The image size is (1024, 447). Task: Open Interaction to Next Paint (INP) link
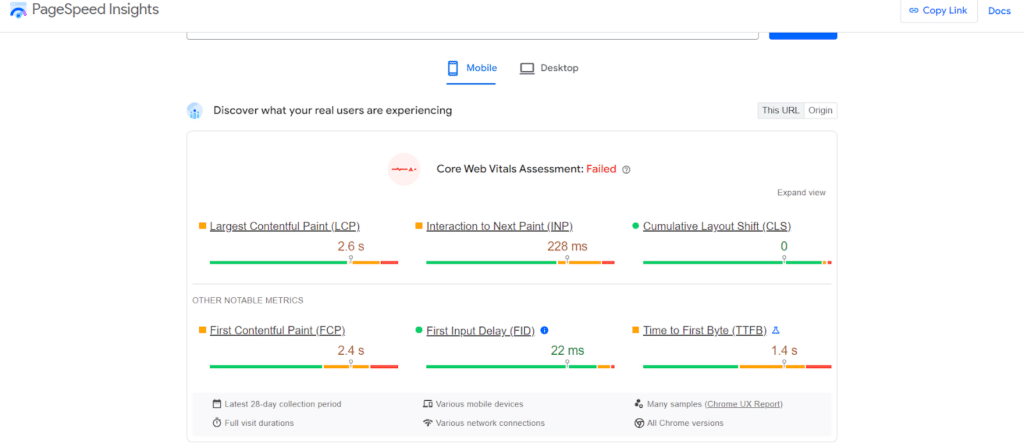tap(500, 226)
